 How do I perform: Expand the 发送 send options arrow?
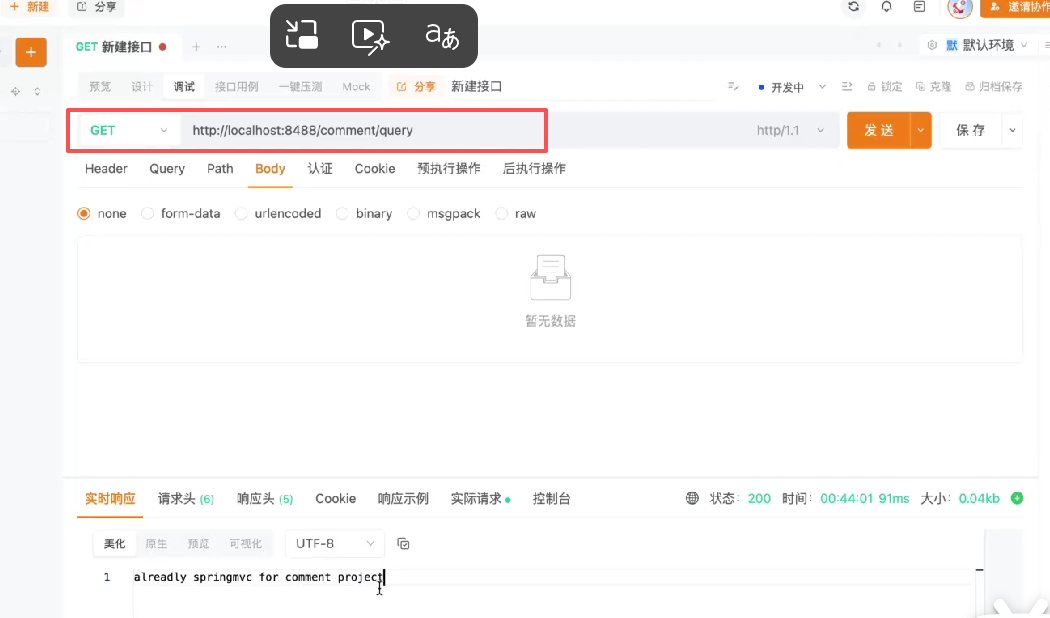(921, 131)
